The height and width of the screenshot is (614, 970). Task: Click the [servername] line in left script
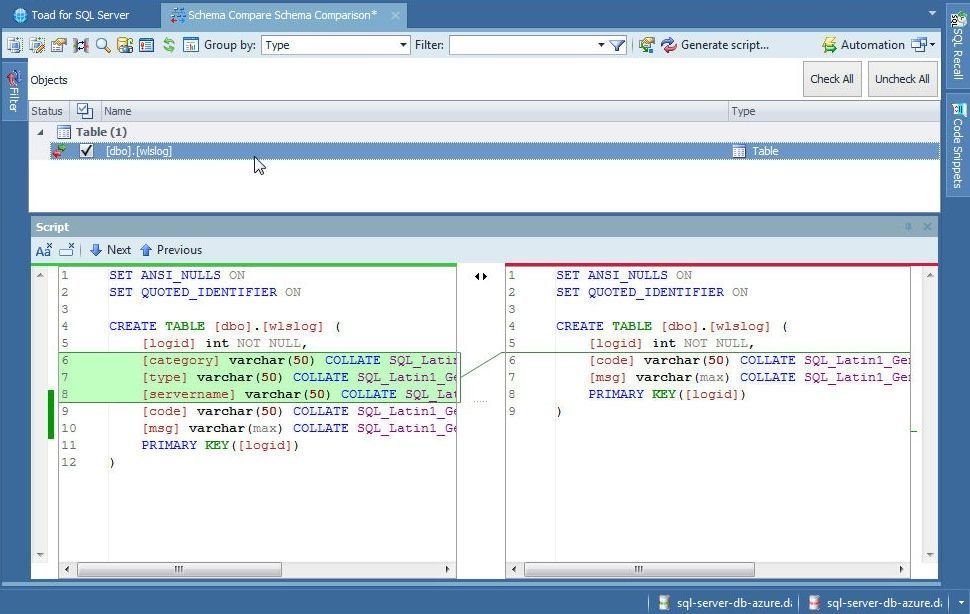point(258,394)
